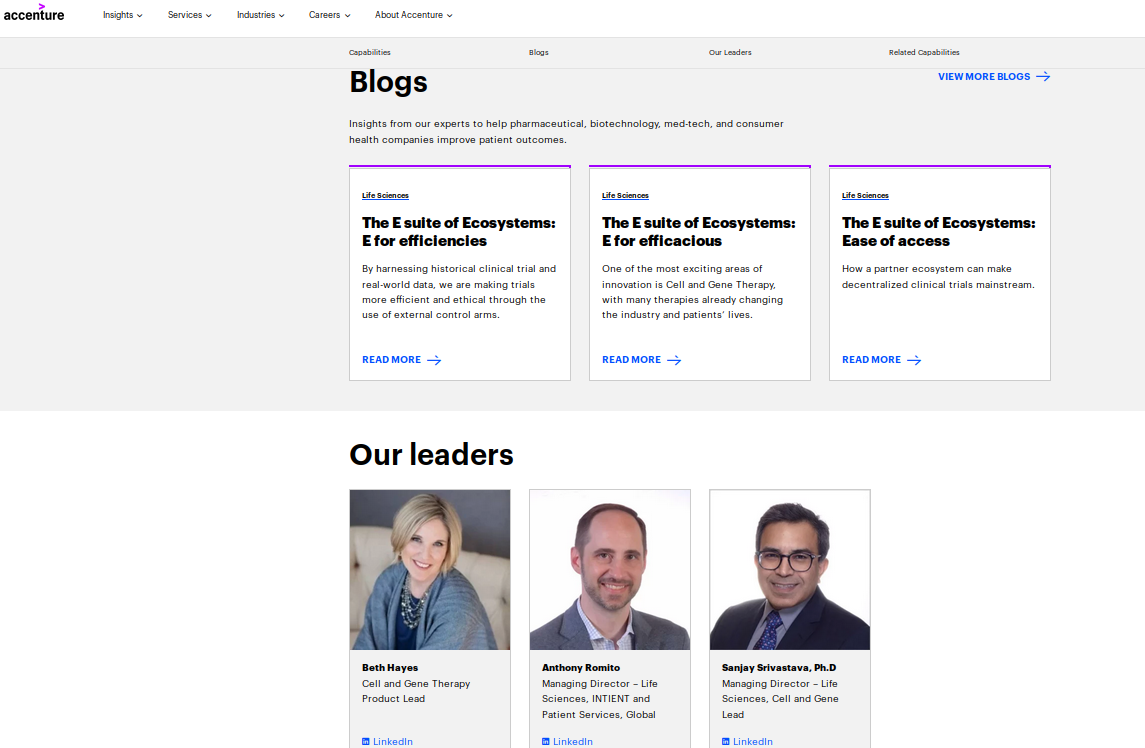Screen dimensions: 1145x748
Task: Click the Our leaders heading
Action: 432,454
